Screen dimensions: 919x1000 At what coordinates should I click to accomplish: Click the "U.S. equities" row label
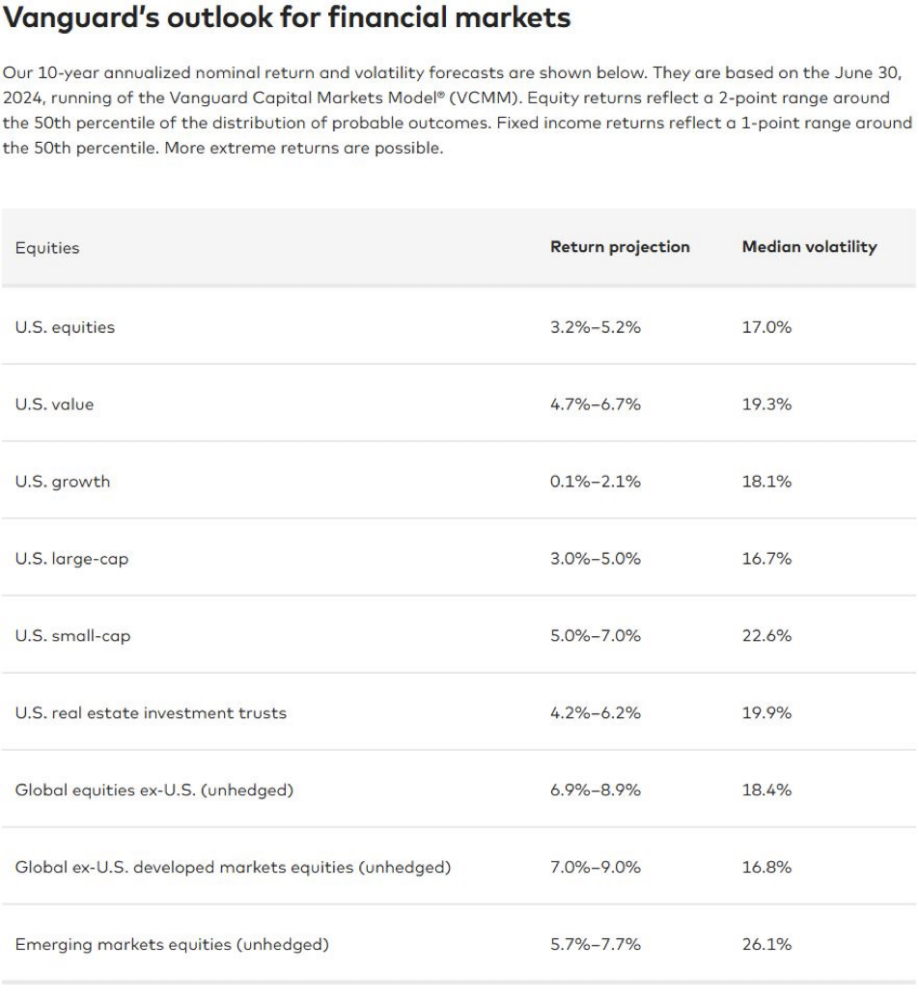point(65,327)
